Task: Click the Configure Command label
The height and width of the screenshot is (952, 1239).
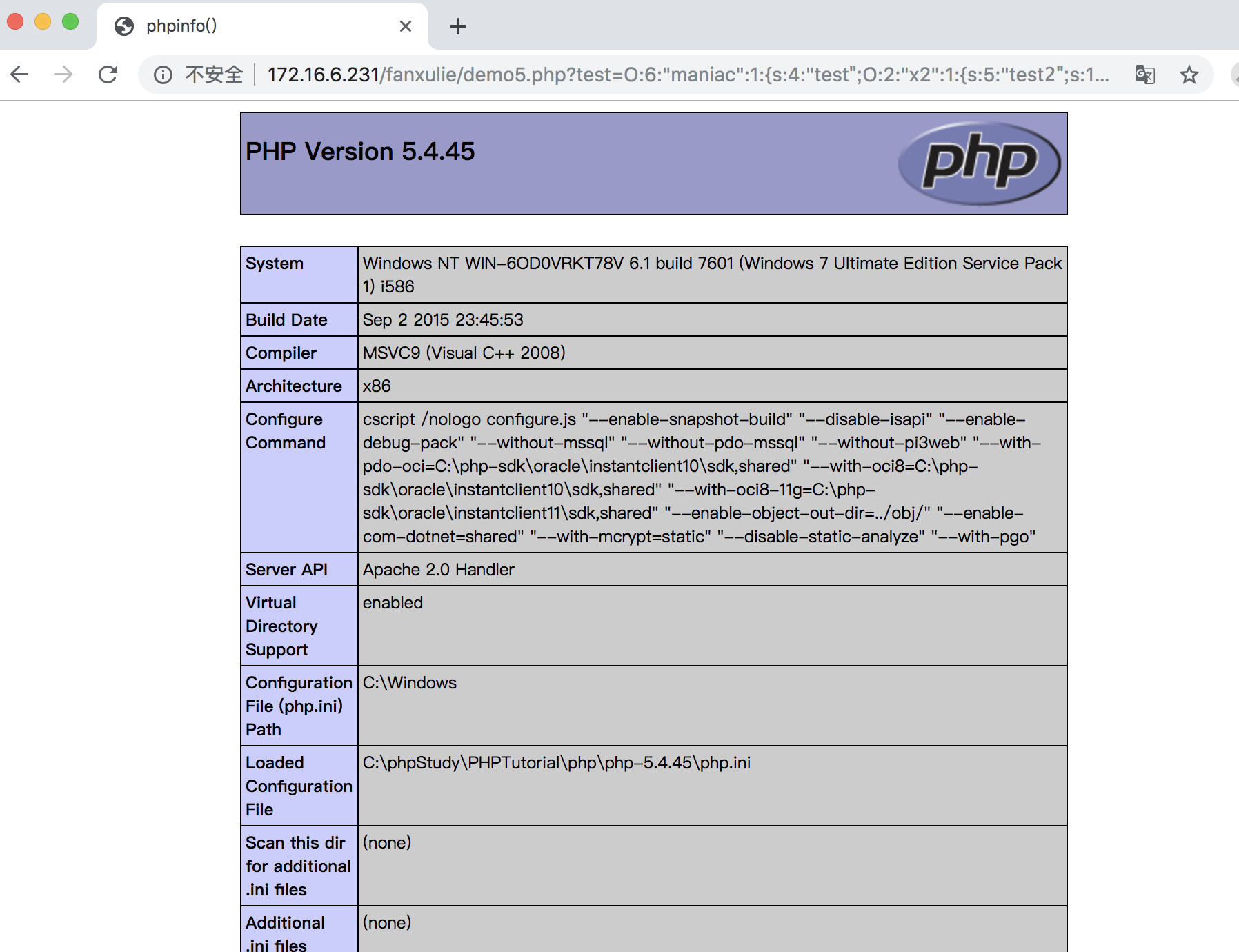Action: click(x=286, y=431)
